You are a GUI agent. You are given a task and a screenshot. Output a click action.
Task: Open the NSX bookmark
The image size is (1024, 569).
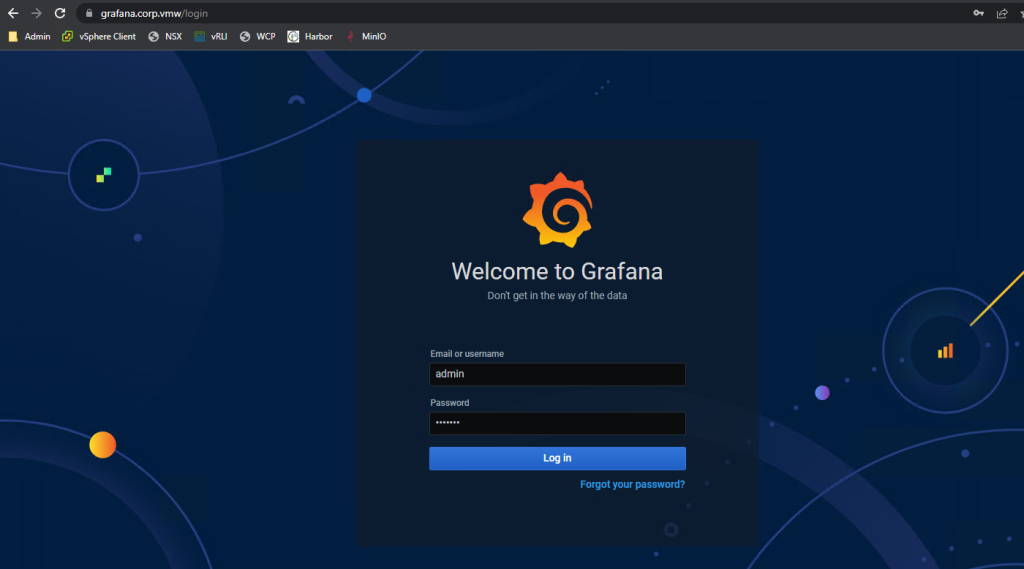pos(165,37)
